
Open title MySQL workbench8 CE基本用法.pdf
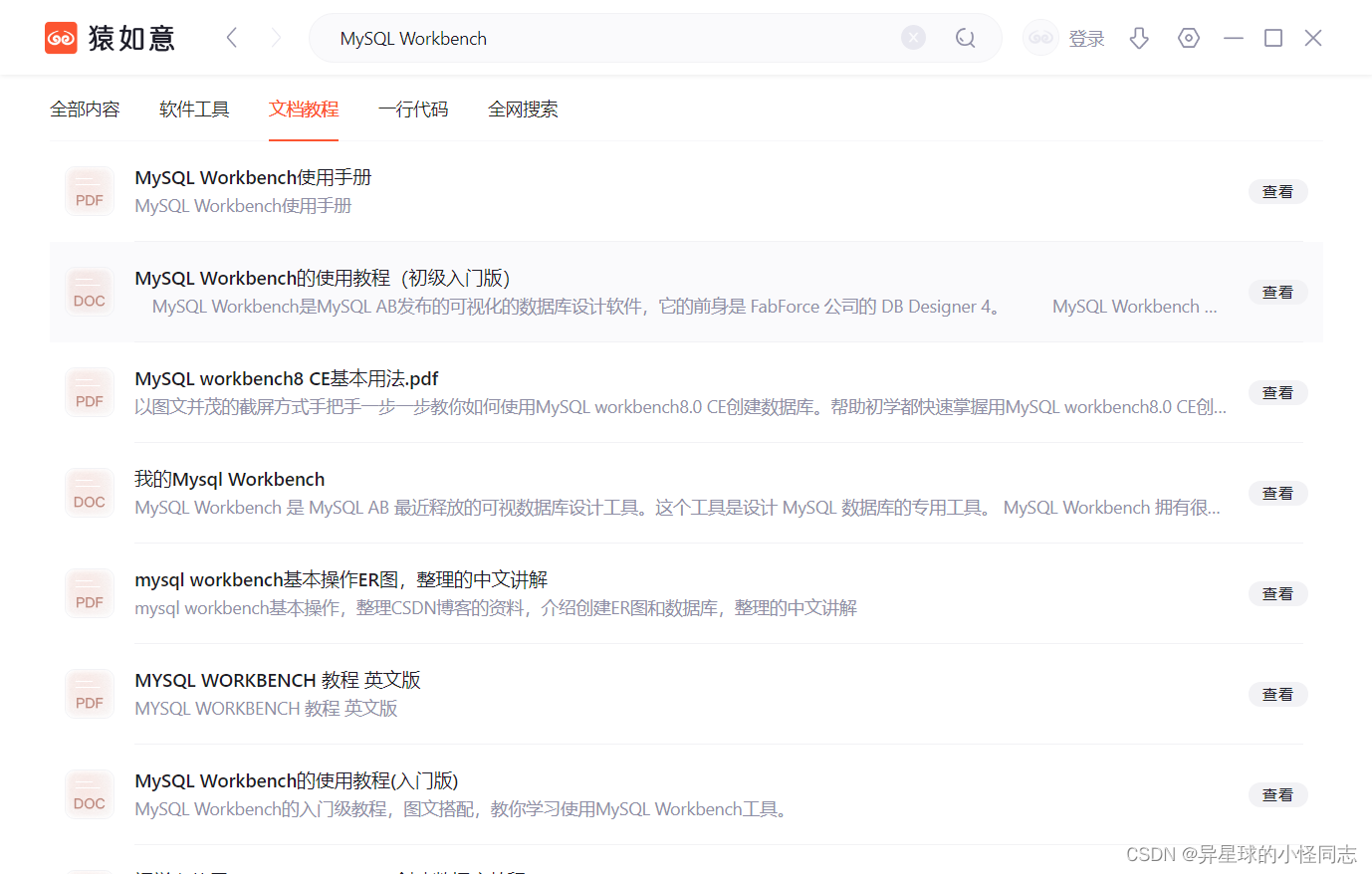(287, 378)
